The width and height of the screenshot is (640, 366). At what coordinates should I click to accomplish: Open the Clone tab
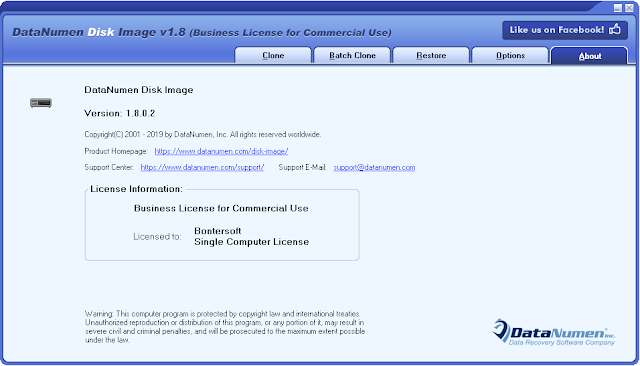click(273, 55)
